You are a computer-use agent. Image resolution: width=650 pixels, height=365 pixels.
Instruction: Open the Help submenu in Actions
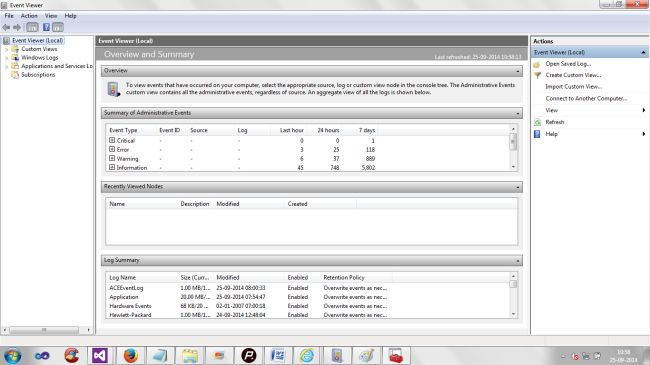(589, 134)
